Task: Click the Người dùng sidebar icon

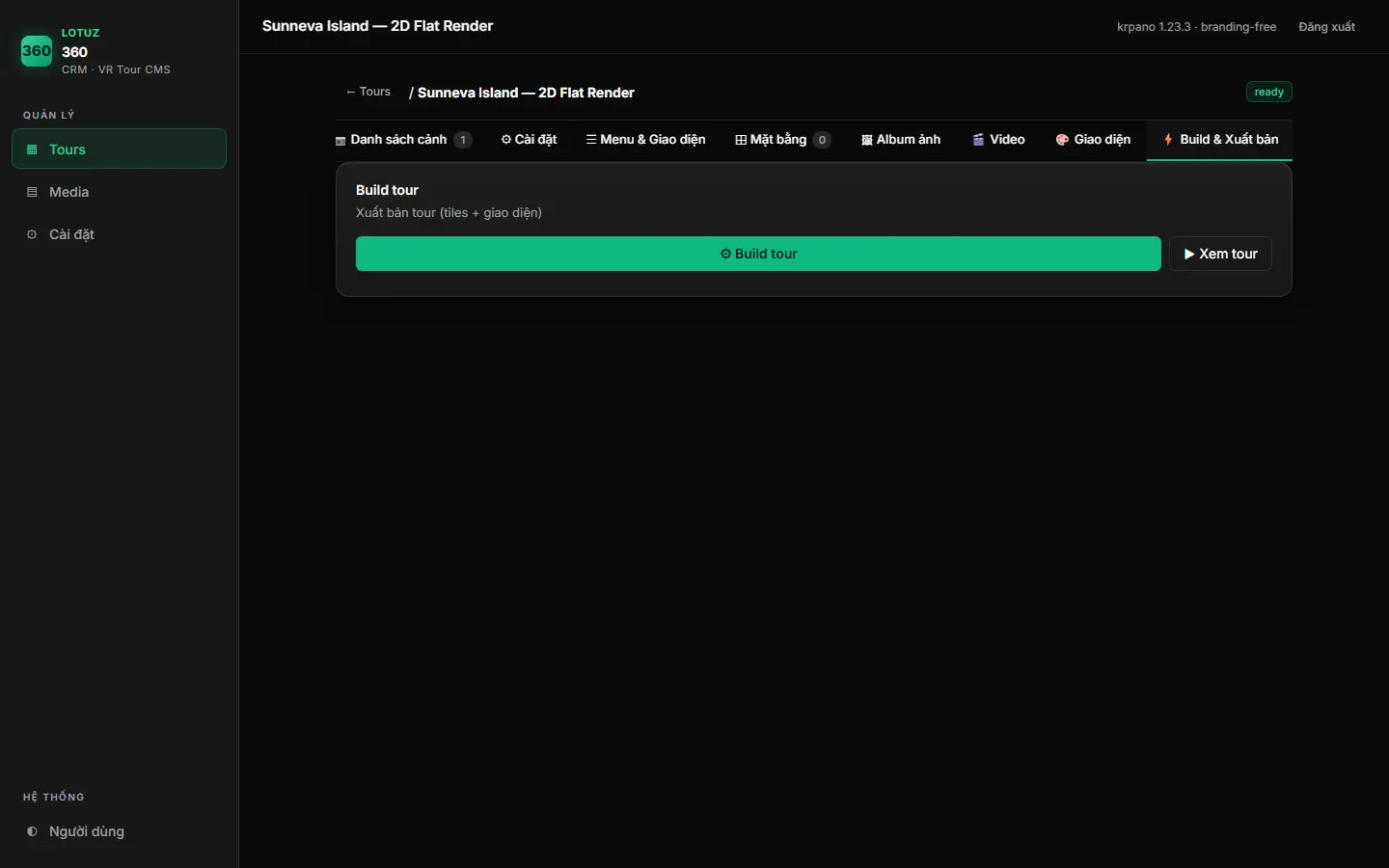Action: point(32,831)
